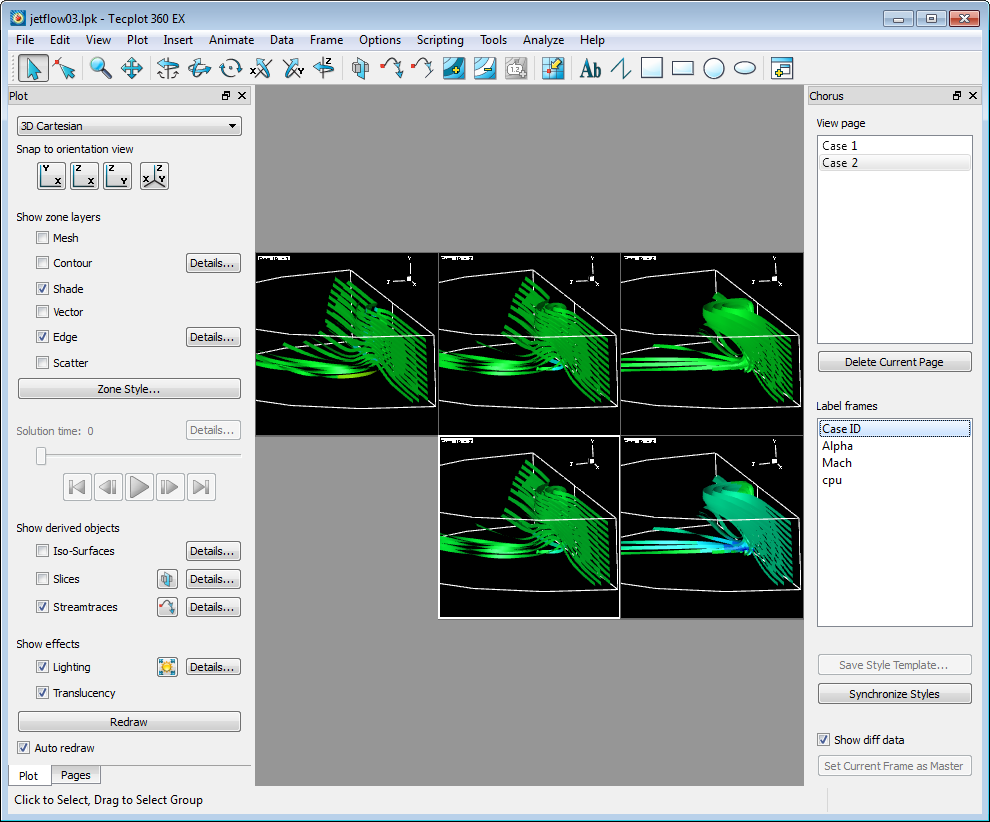Viewport: 990px width, 822px height.
Task: Select the rectangle geometry tool
Action: 683,68
